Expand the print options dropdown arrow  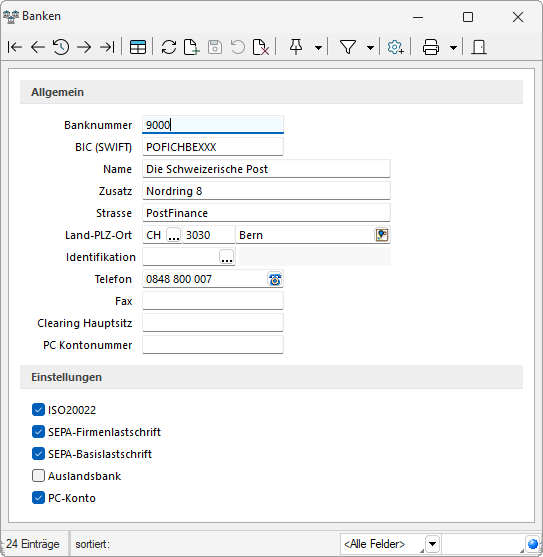pyautogui.click(x=453, y=48)
